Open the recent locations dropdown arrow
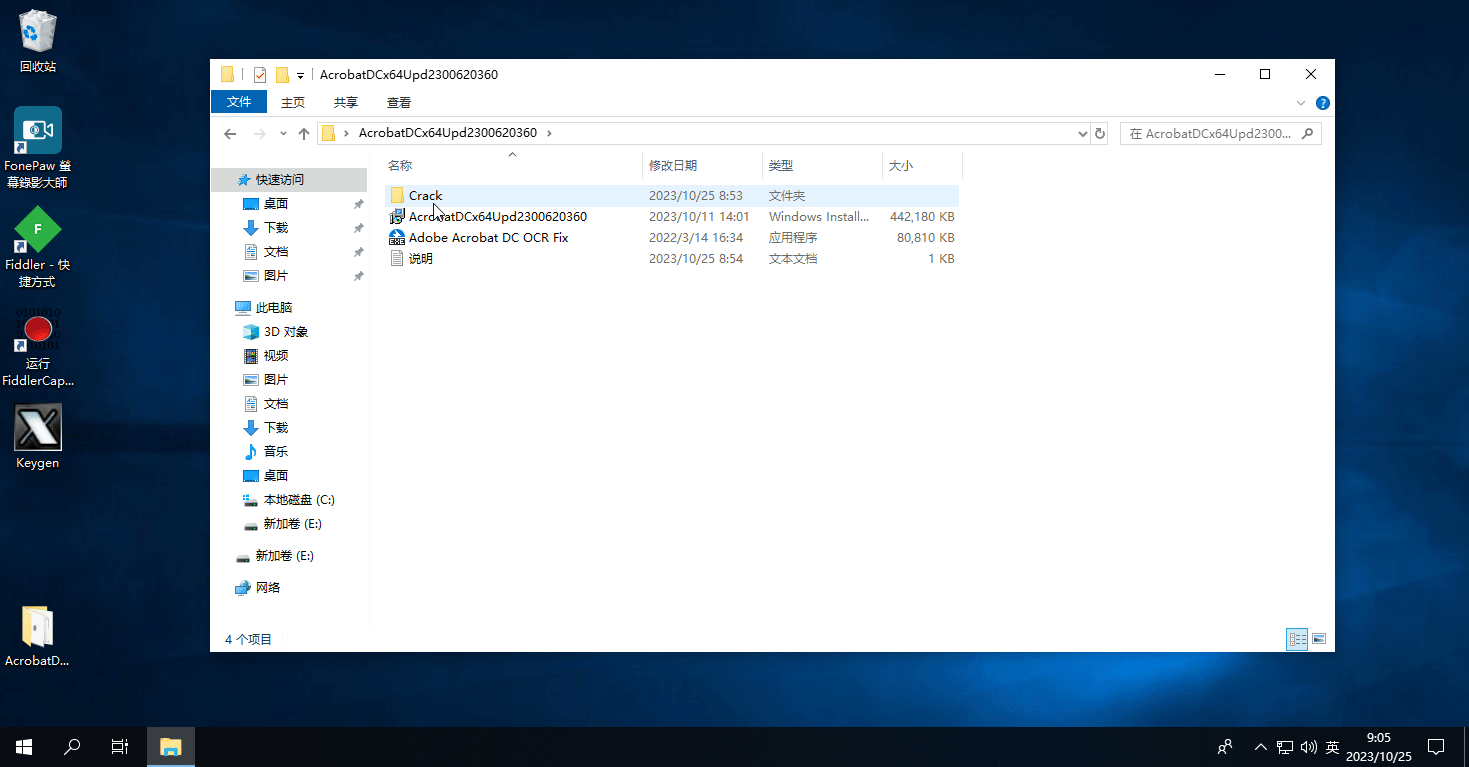This screenshot has height=767, width=1469. coord(283,133)
